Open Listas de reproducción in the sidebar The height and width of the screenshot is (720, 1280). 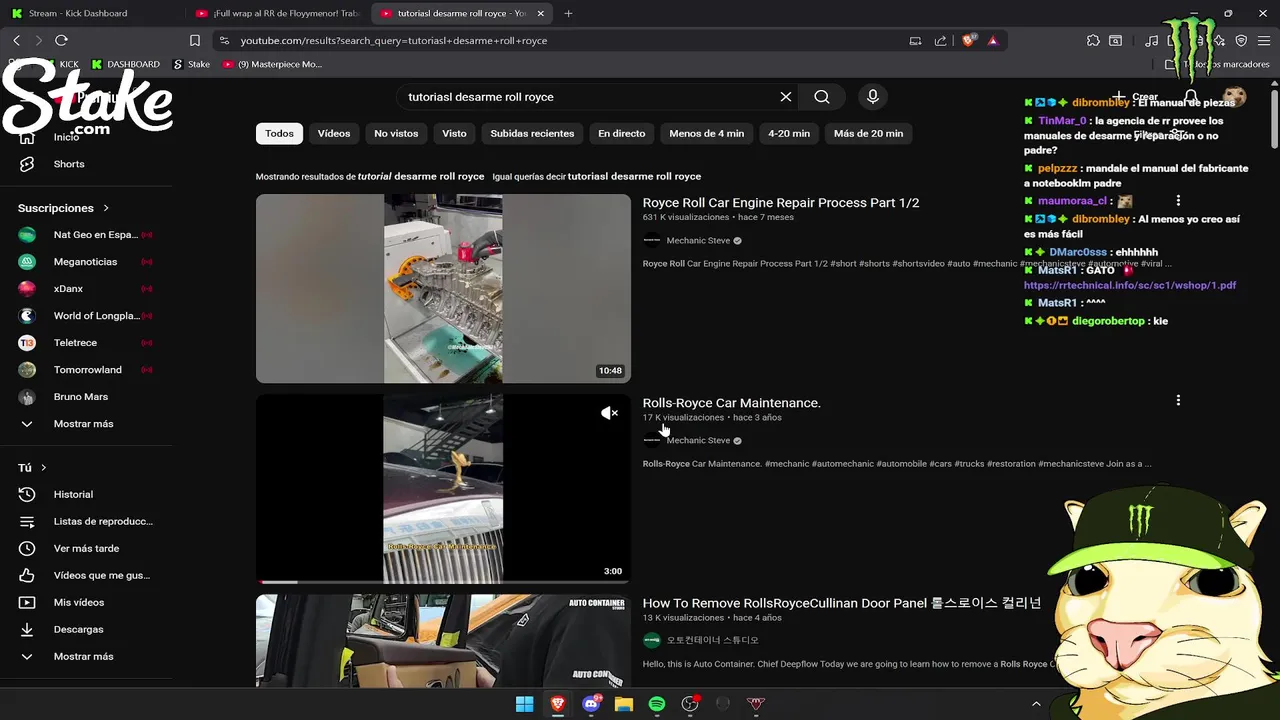coord(86,521)
